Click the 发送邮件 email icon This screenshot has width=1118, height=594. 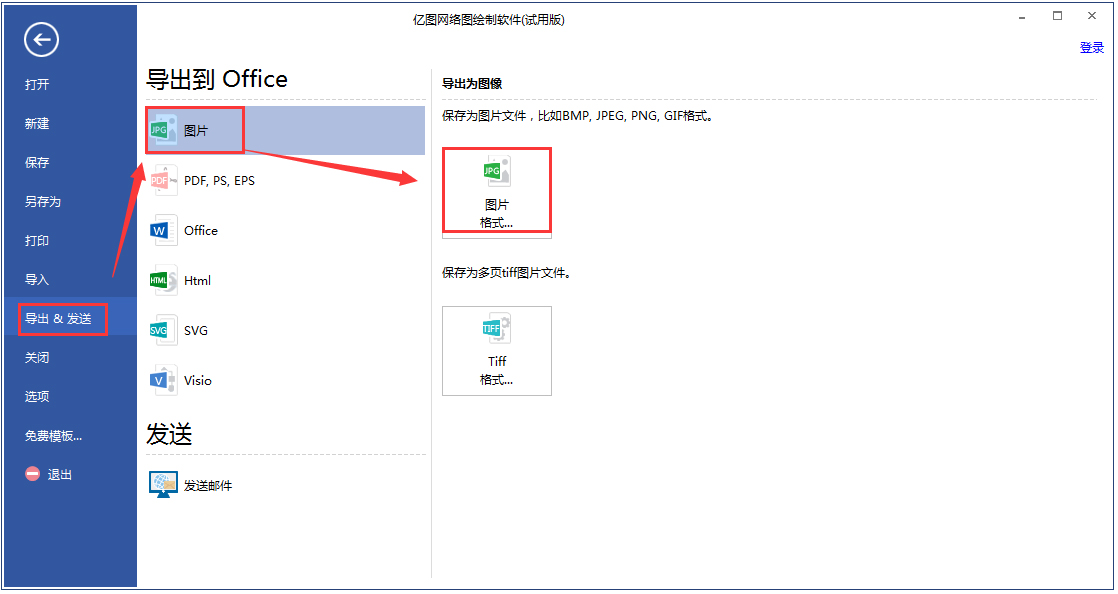pyautogui.click(x=163, y=484)
